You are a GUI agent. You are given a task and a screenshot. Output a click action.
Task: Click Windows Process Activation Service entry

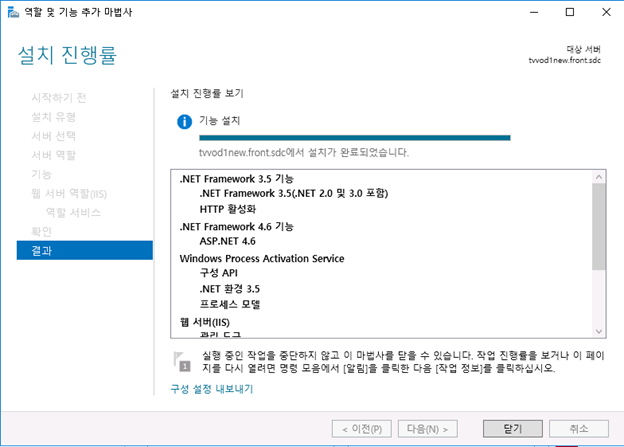(262, 258)
